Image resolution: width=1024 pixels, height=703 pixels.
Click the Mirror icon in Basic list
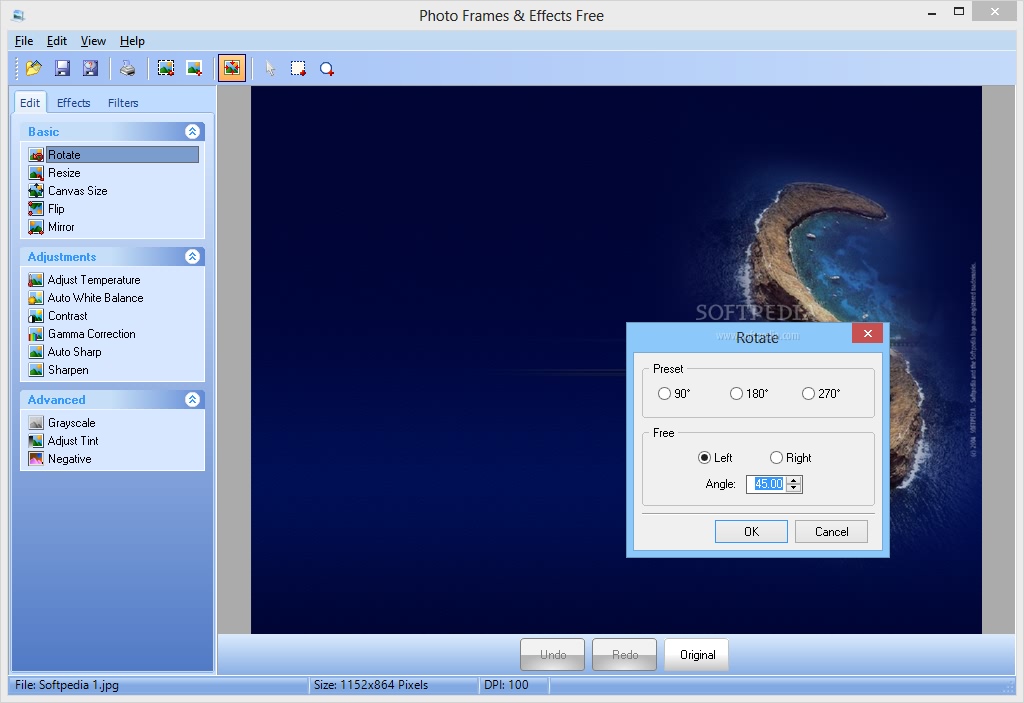36,227
